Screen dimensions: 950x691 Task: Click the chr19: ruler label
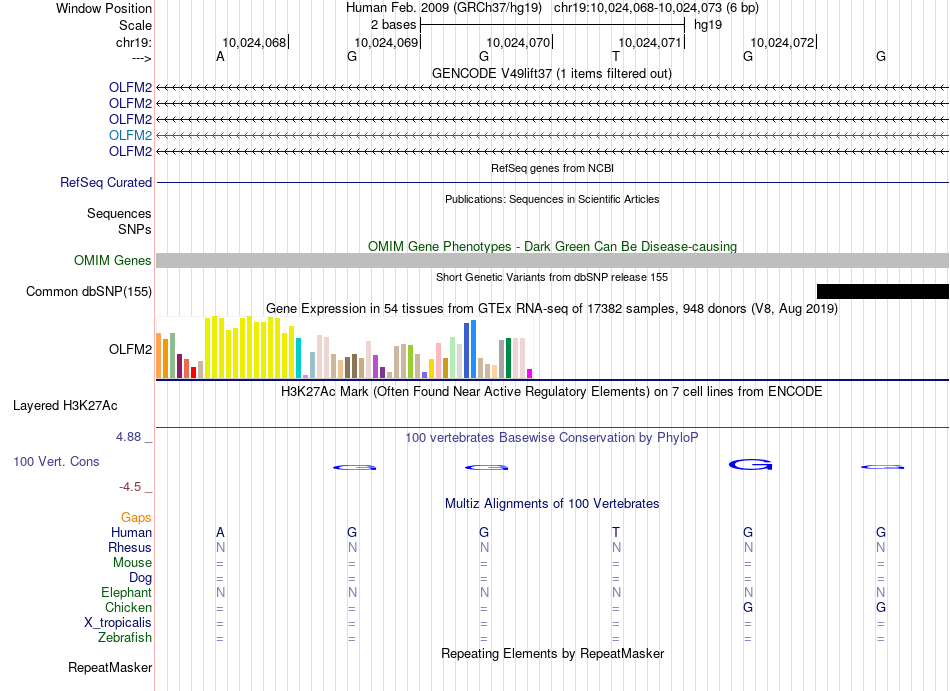(x=134, y=42)
